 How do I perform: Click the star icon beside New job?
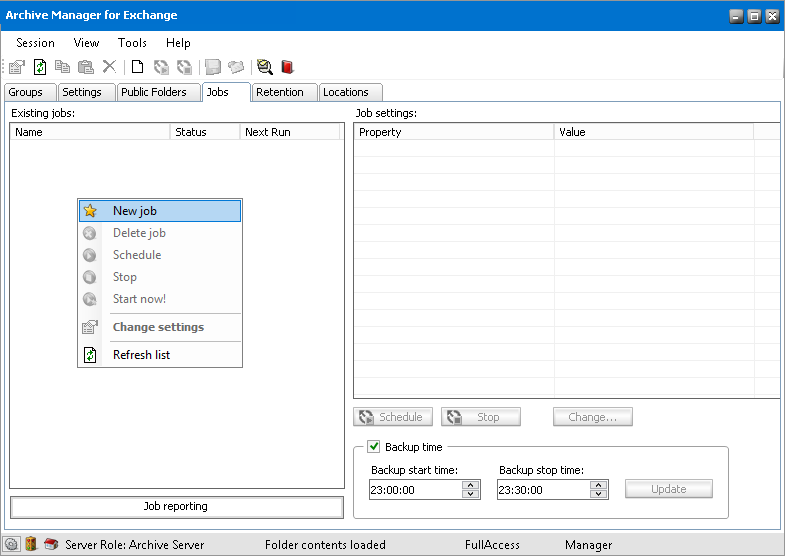[90, 211]
